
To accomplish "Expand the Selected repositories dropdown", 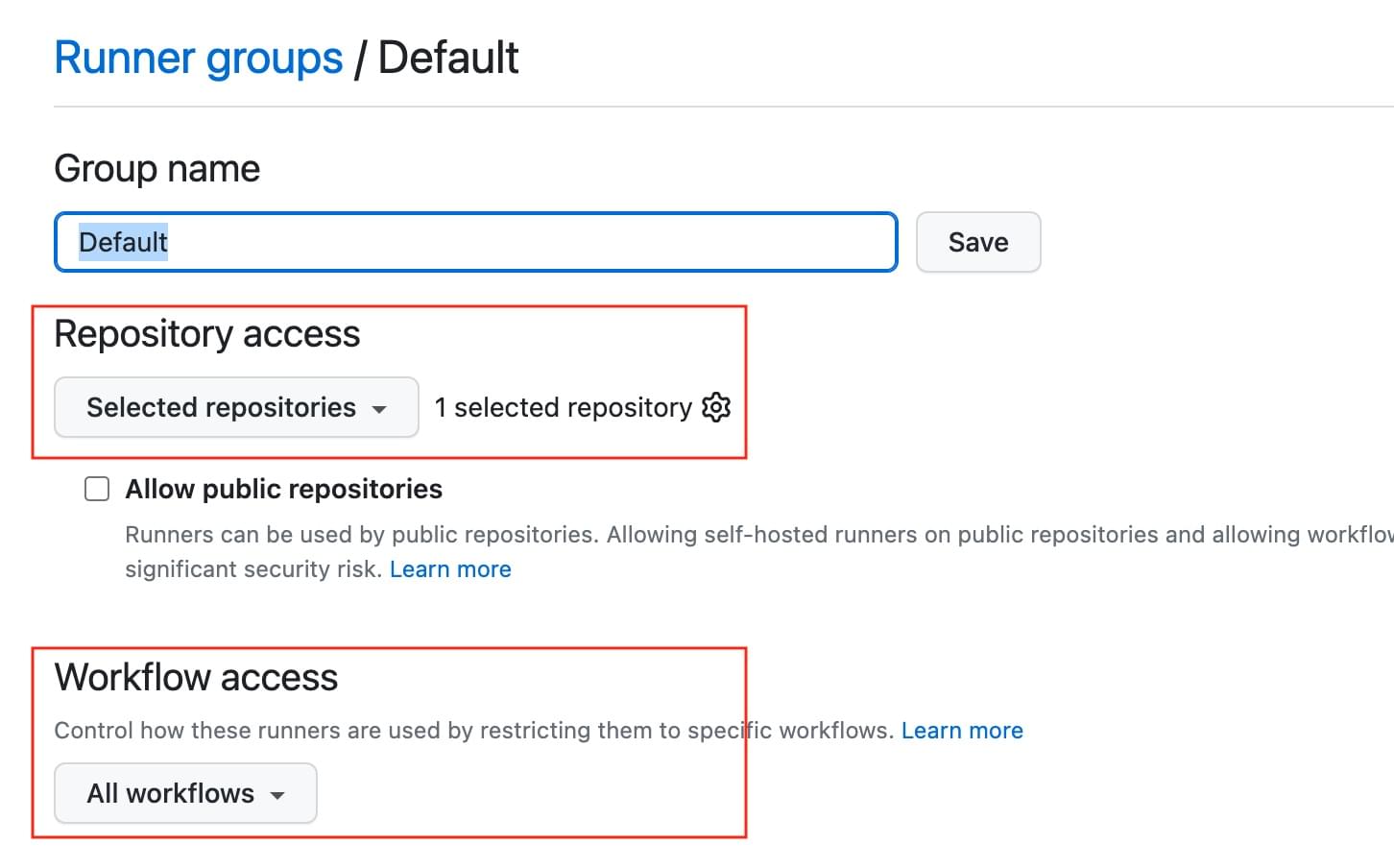I will tap(235, 407).
